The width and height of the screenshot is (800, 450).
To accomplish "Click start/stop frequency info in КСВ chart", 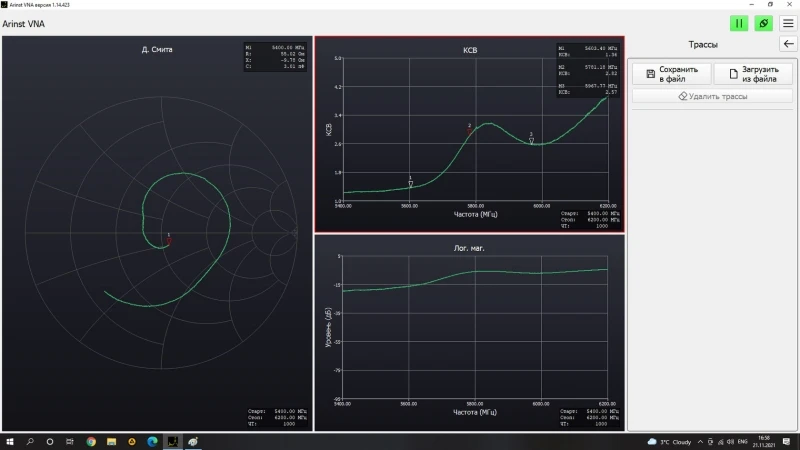I will point(590,219).
